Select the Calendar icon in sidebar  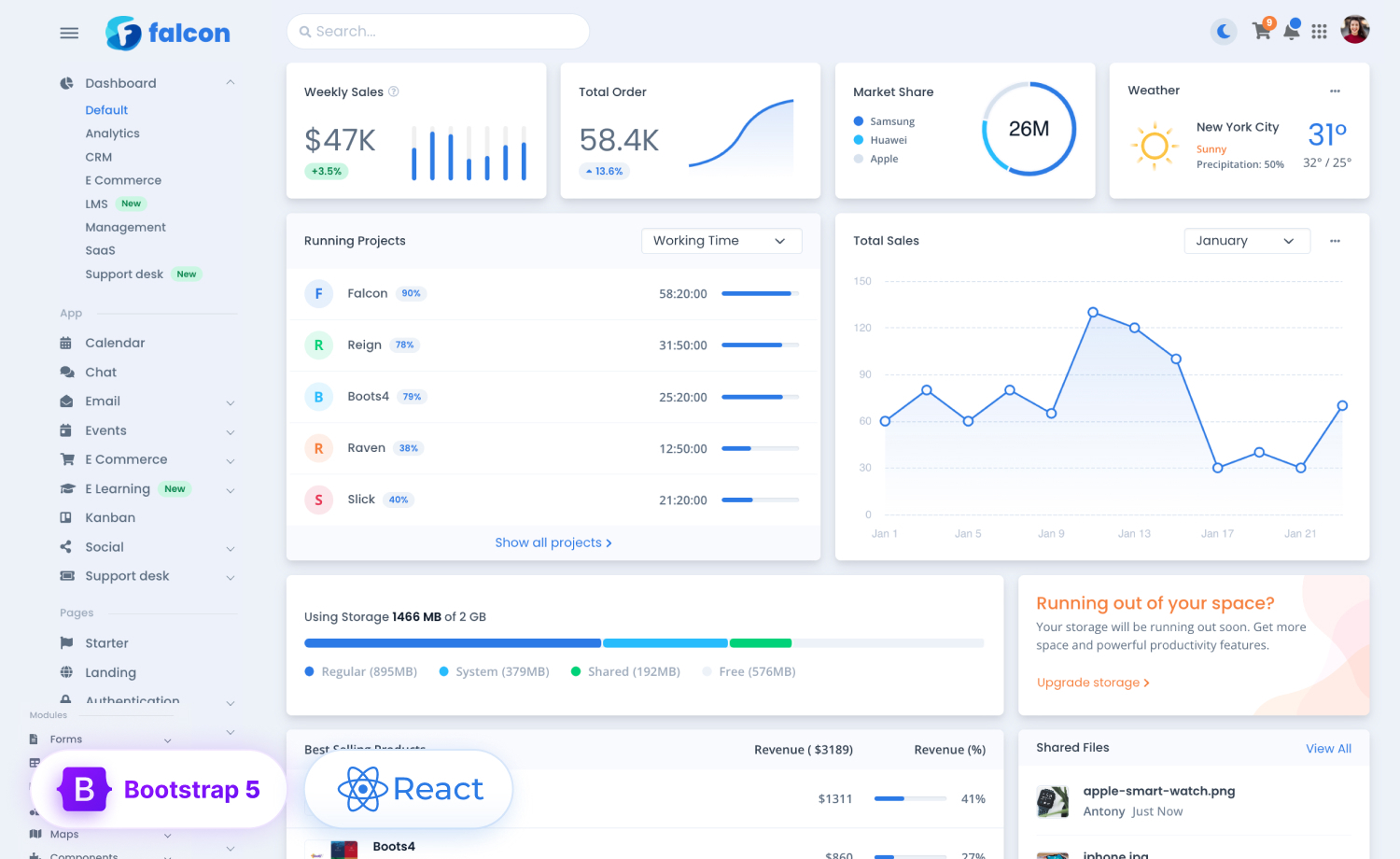pos(67,343)
